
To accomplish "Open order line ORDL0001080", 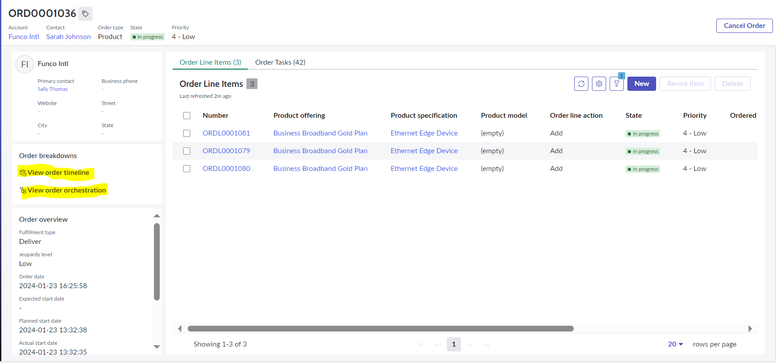I will pyautogui.click(x=226, y=168).
